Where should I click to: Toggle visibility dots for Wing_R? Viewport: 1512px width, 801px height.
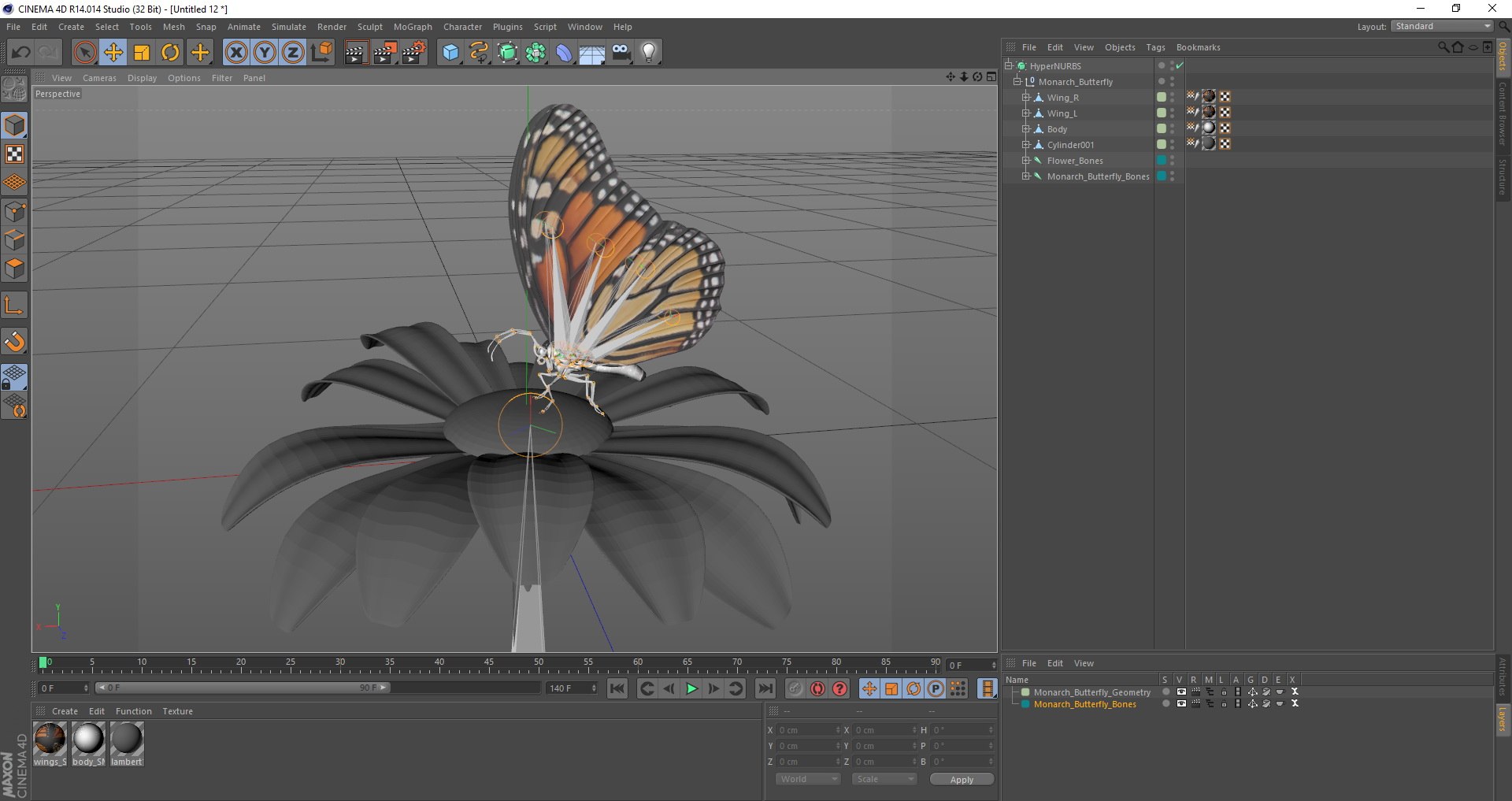click(x=1172, y=97)
